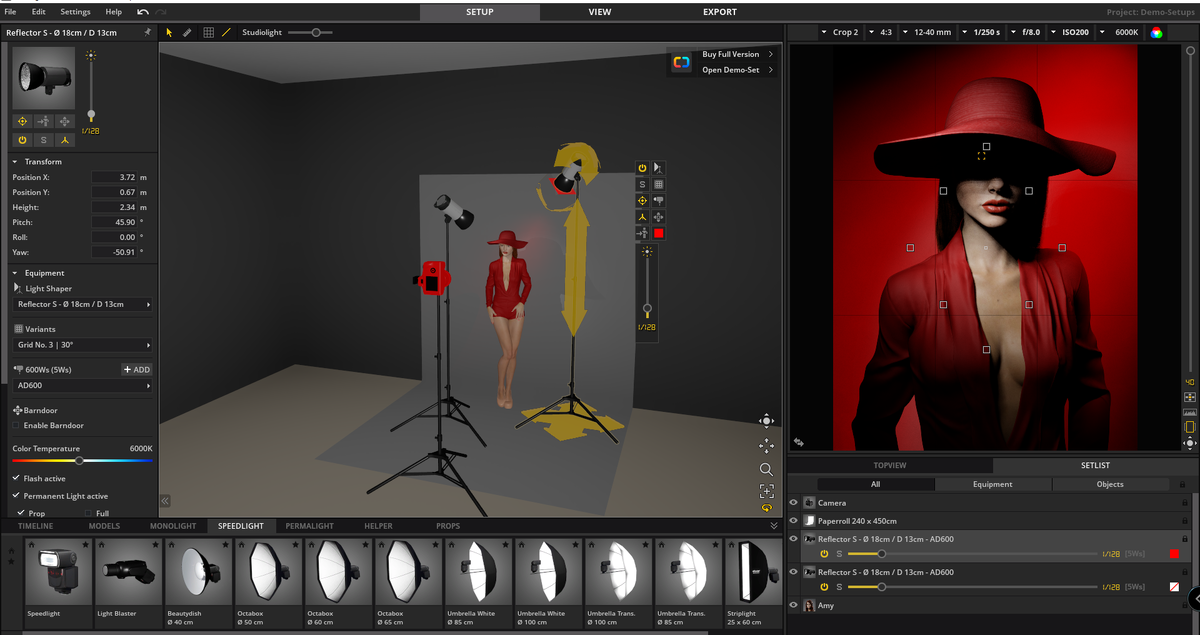This screenshot has width=1200, height=635.
Task: Click the focus frame icon in viewport
Action: (766, 490)
